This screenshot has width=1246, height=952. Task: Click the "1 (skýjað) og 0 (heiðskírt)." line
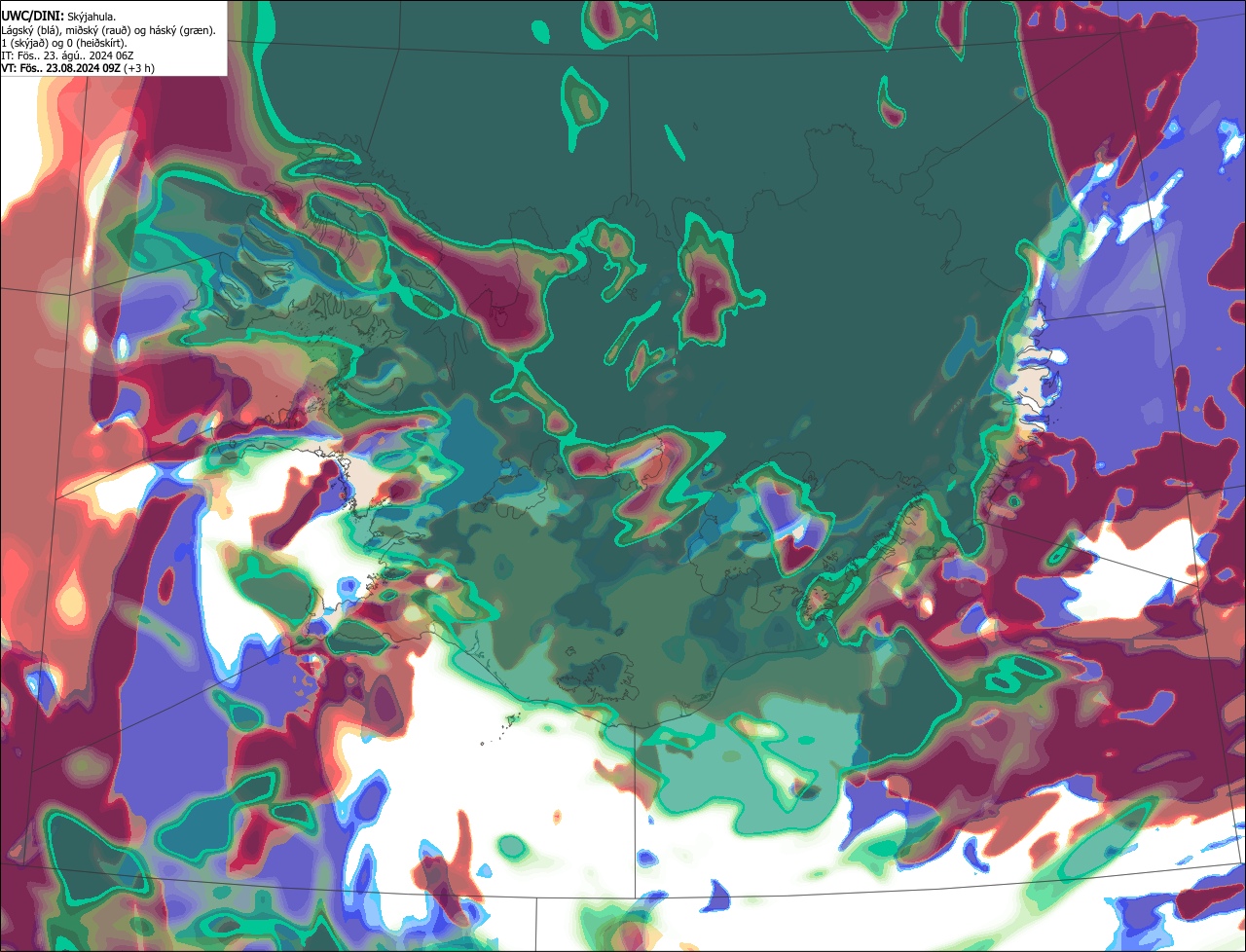point(63,43)
